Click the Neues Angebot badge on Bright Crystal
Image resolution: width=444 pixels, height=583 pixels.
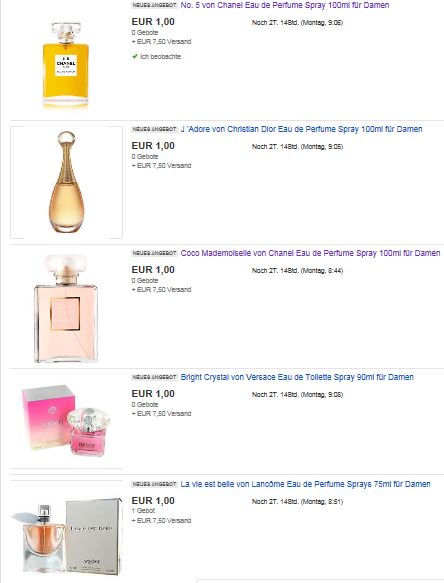click(154, 377)
